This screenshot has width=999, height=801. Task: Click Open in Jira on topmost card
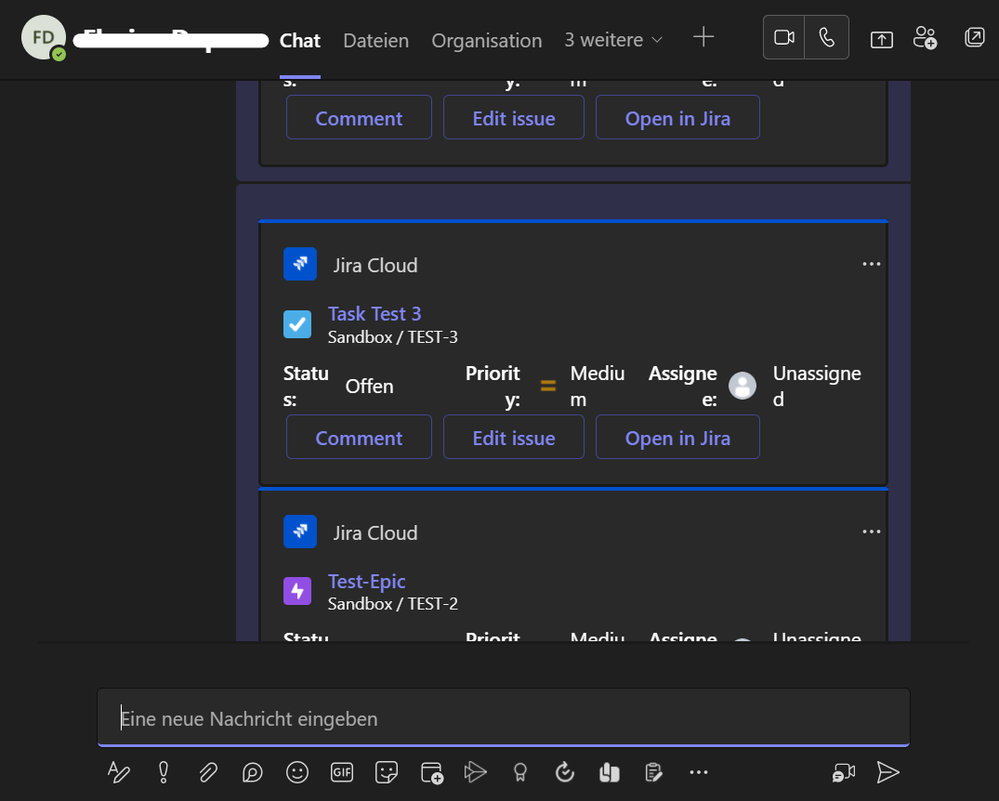click(677, 118)
